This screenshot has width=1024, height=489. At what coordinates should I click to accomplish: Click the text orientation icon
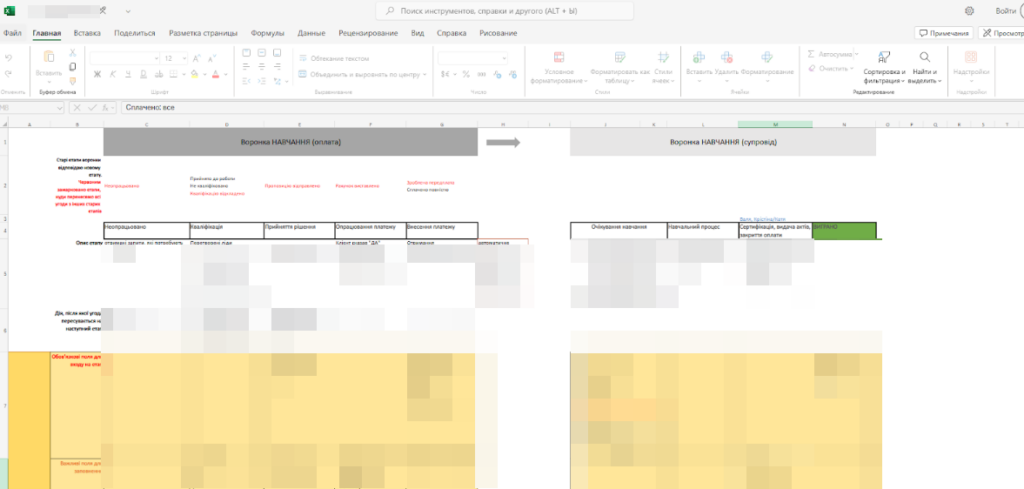pyautogui.click(x=278, y=81)
